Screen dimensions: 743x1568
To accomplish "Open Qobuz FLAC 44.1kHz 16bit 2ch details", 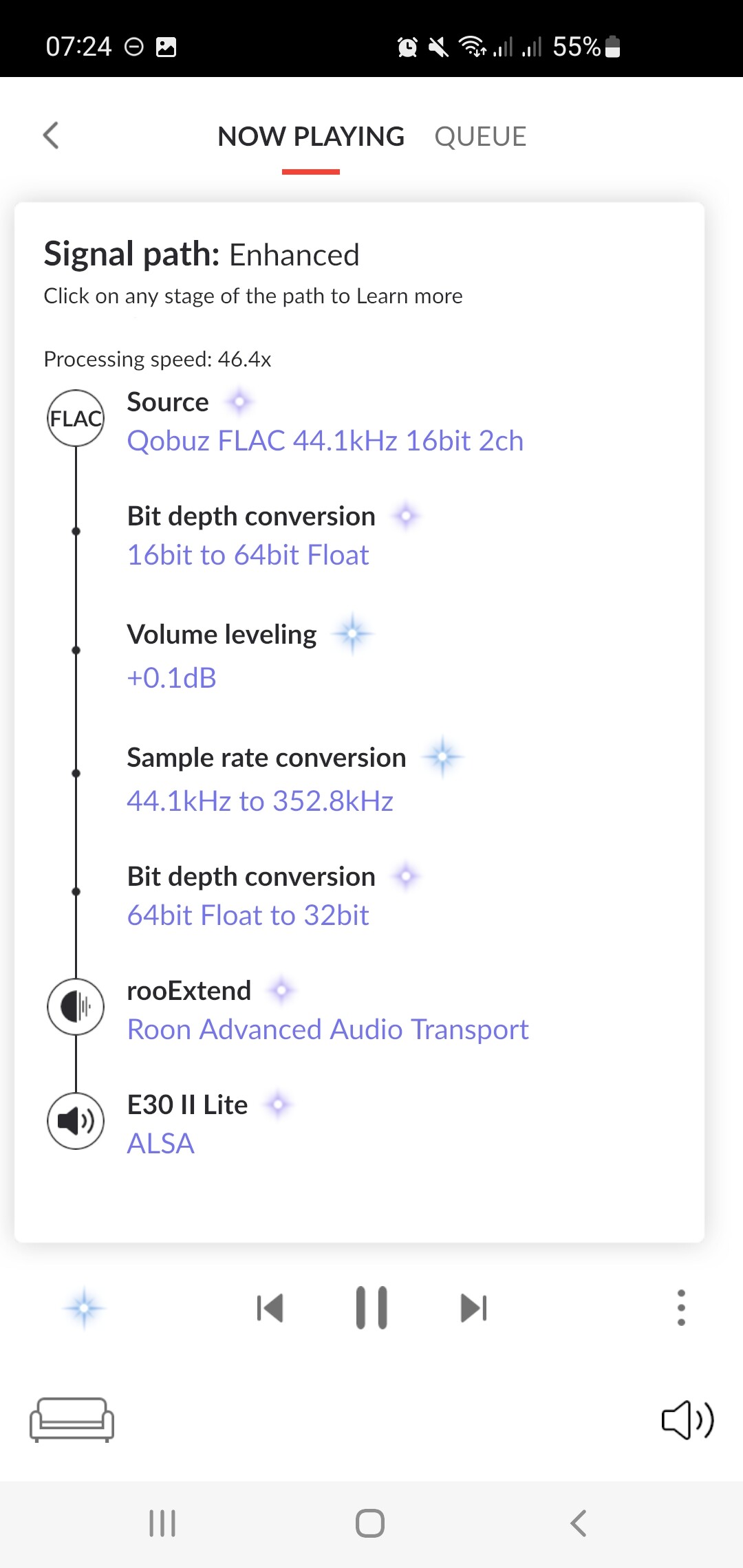I will click(x=325, y=441).
